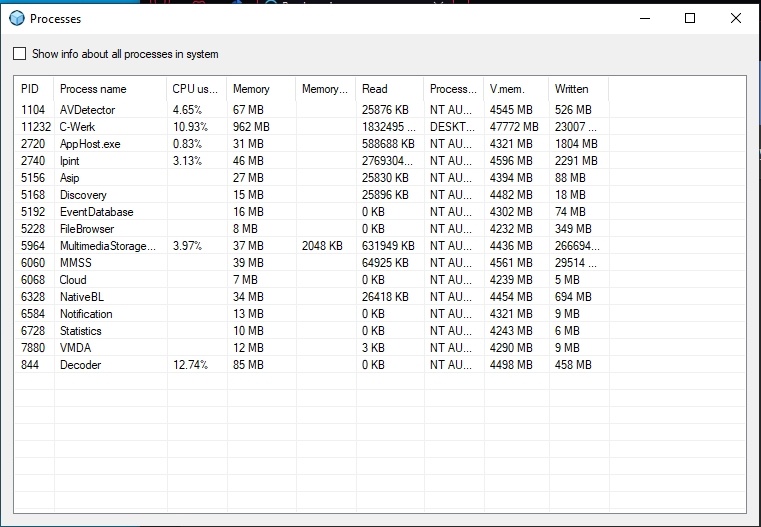Select the AppHost.exe process row
This screenshot has width=761, height=527.
pyautogui.click(x=90, y=144)
